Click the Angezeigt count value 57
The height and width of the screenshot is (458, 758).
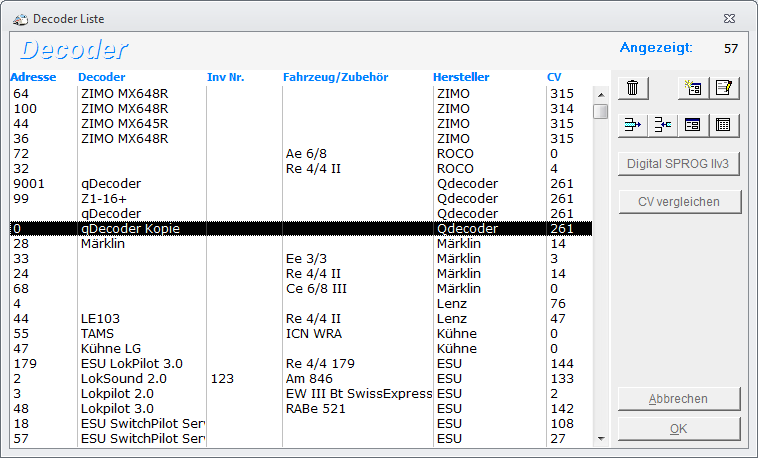tap(731, 49)
